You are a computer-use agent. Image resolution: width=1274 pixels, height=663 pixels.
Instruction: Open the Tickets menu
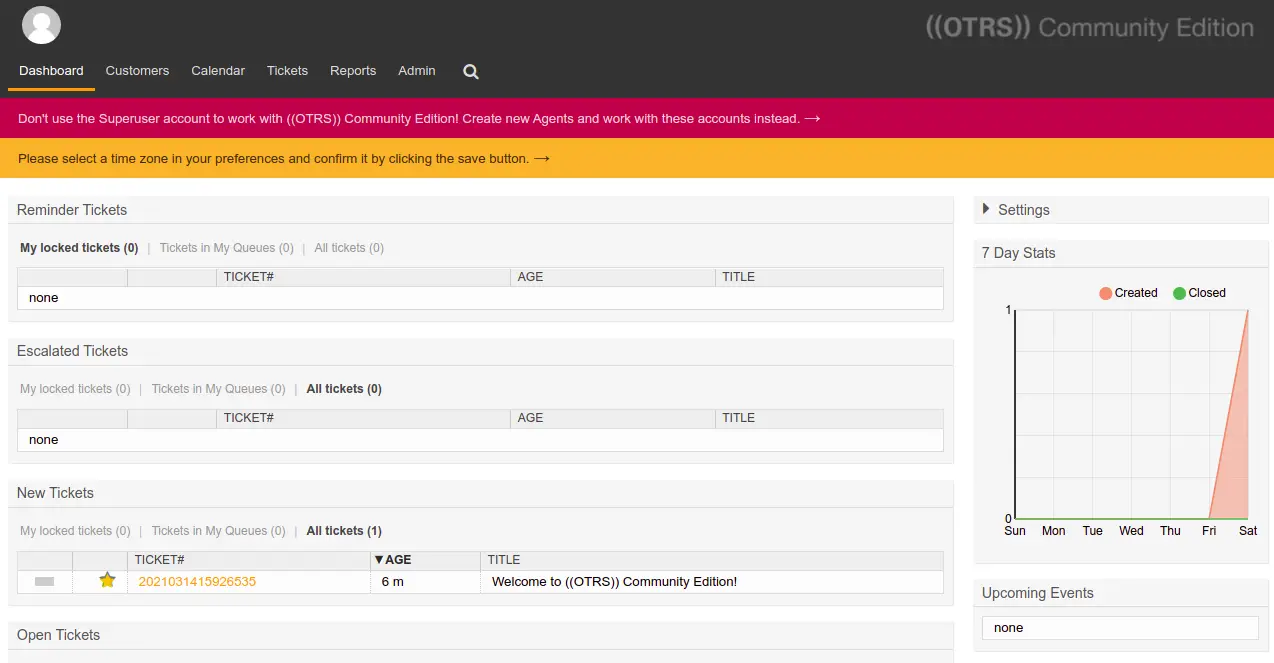pyautogui.click(x=287, y=71)
